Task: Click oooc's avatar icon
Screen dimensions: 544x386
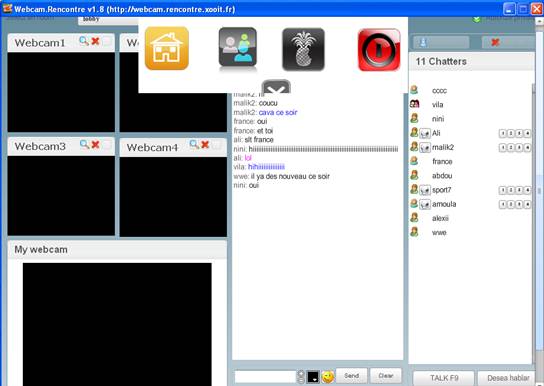Action: [x=414, y=90]
